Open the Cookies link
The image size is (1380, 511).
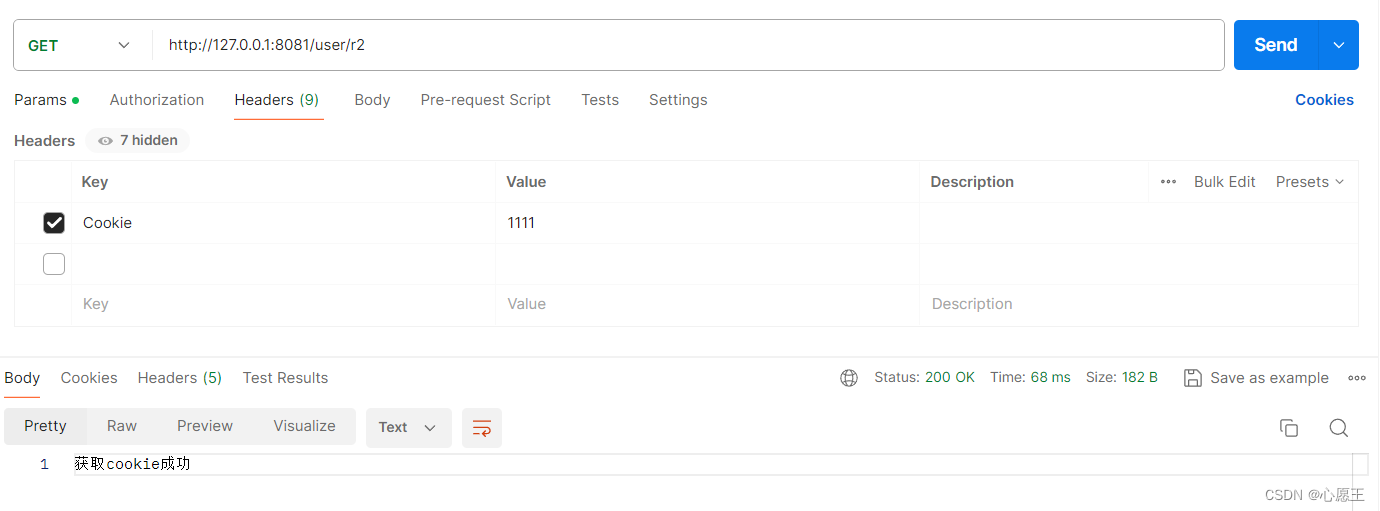click(1324, 100)
